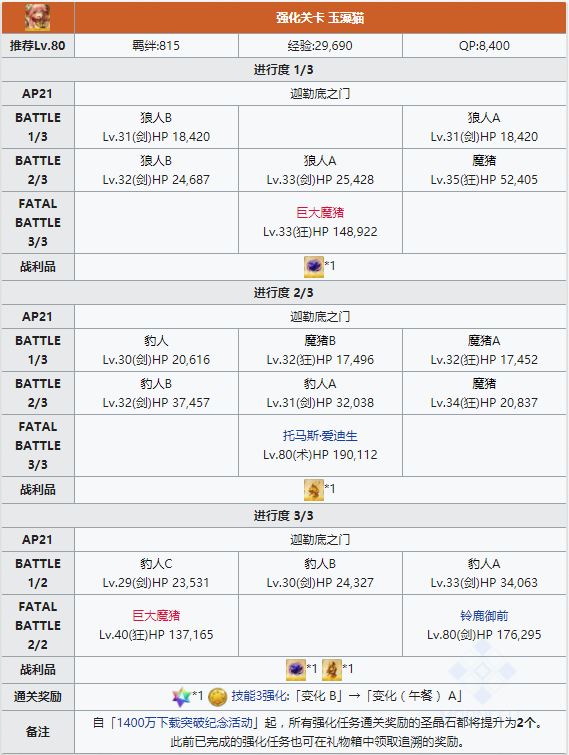Click the 强化关卡 玉藻猫 title header
Screen dimensions: 569x755
coord(320,18)
